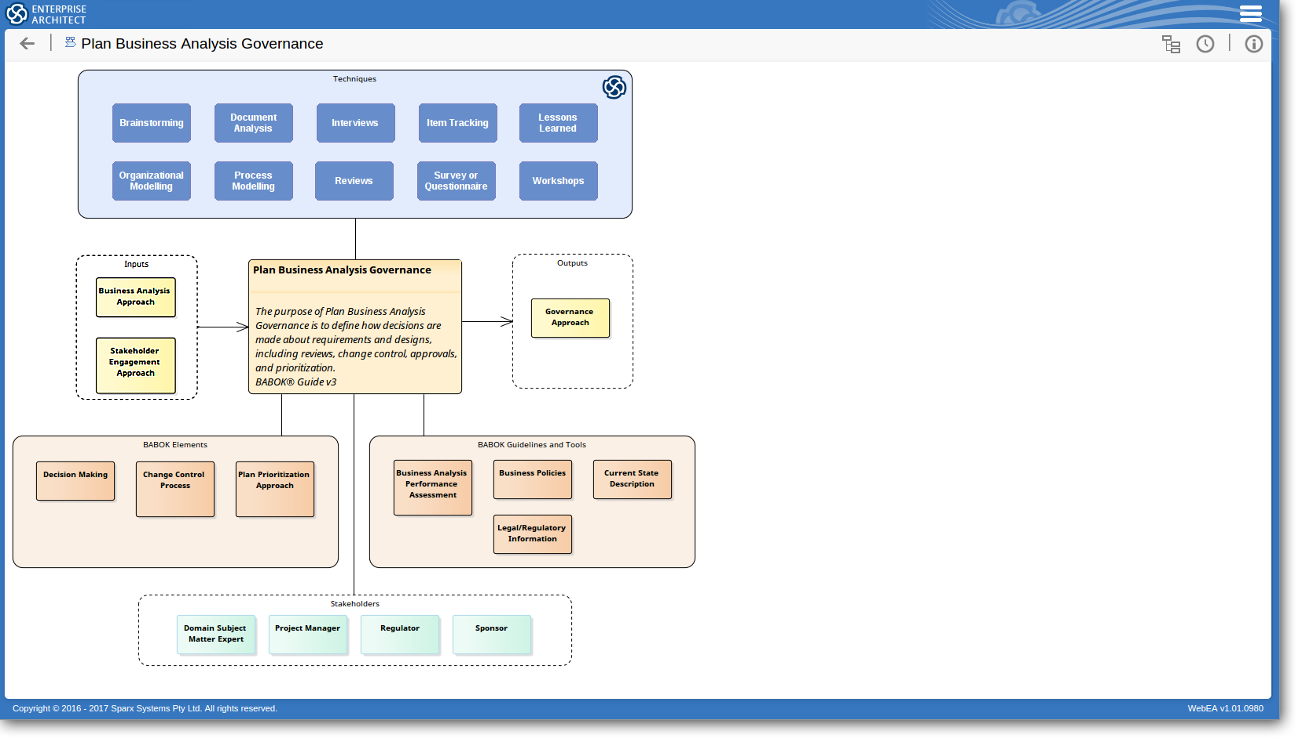Click the Project Manager stakeholder
The image size is (1310, 750).
pos(308,635)
